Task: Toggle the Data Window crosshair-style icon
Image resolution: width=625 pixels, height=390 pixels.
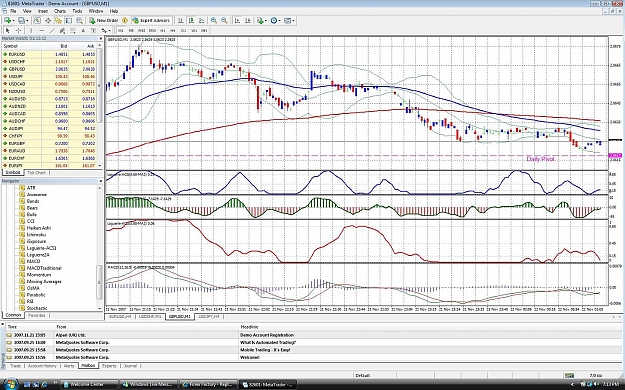Action: click(48, 20)
